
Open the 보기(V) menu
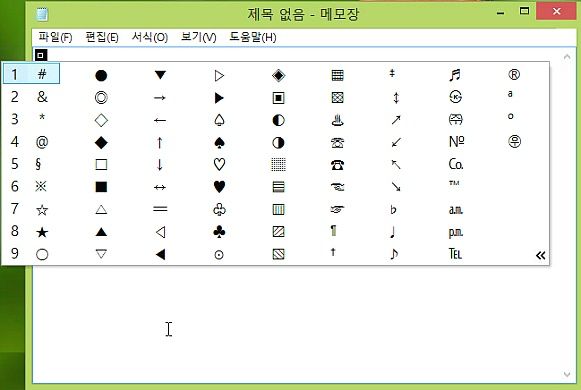tap(198, 37)
